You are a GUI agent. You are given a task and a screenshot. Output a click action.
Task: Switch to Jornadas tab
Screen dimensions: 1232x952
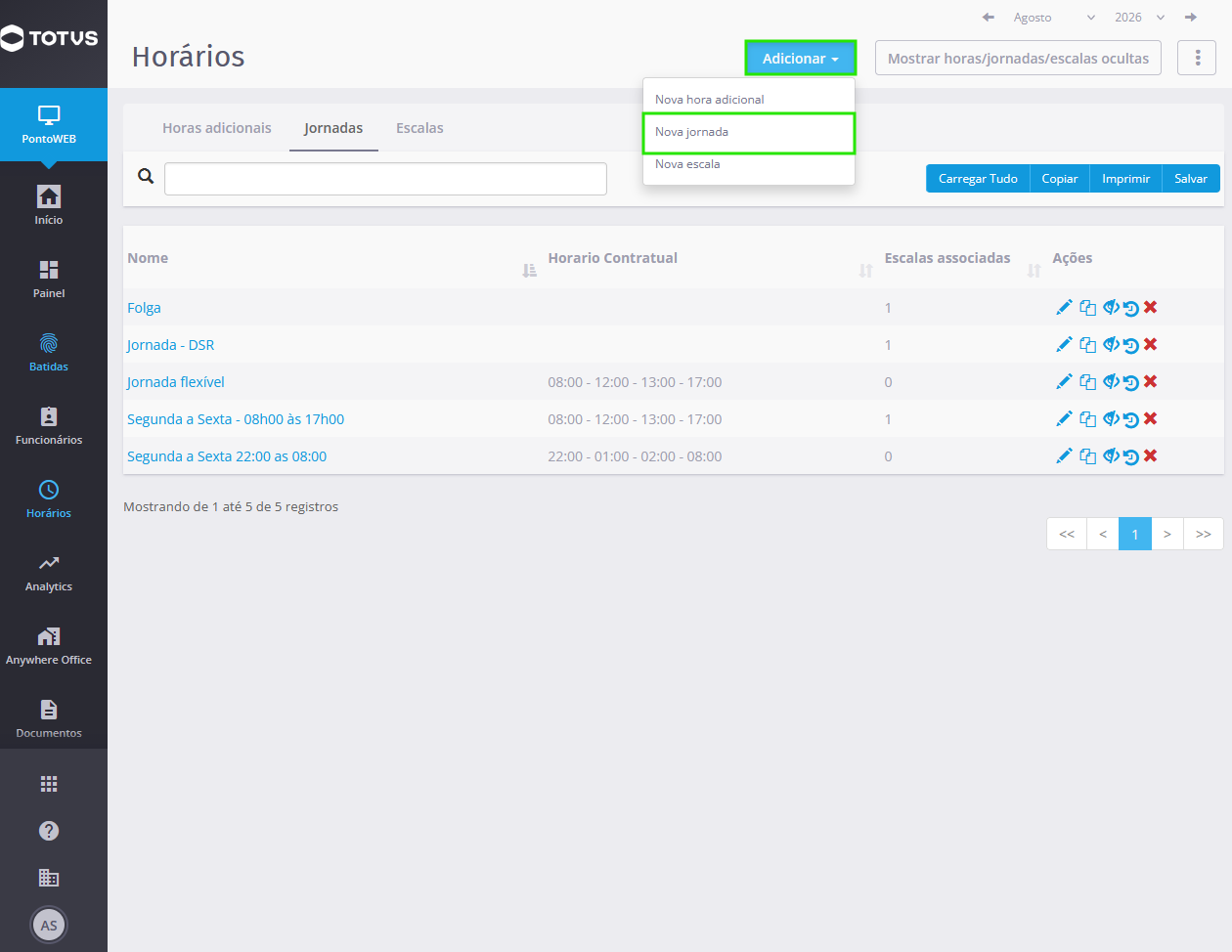tap(333, 128)
